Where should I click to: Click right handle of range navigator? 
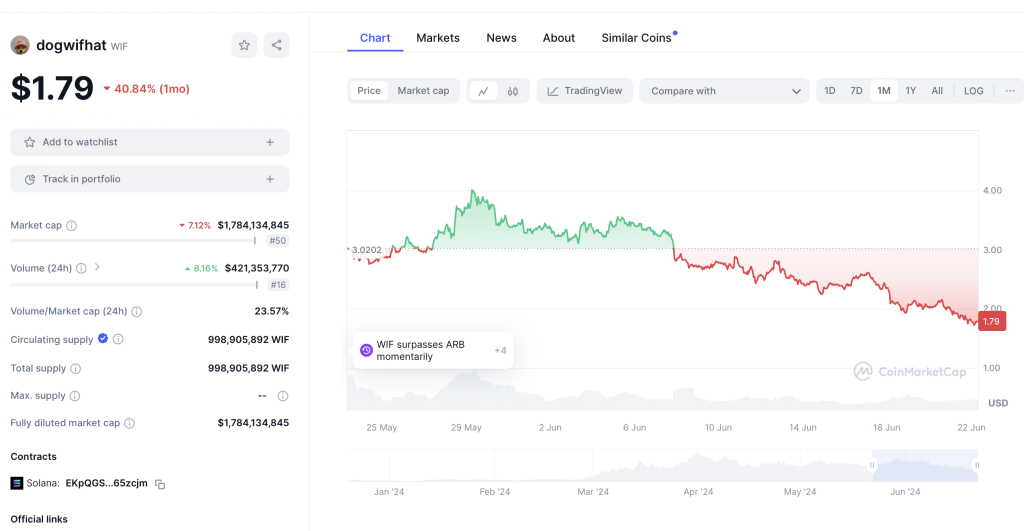(x=977, y=466)
